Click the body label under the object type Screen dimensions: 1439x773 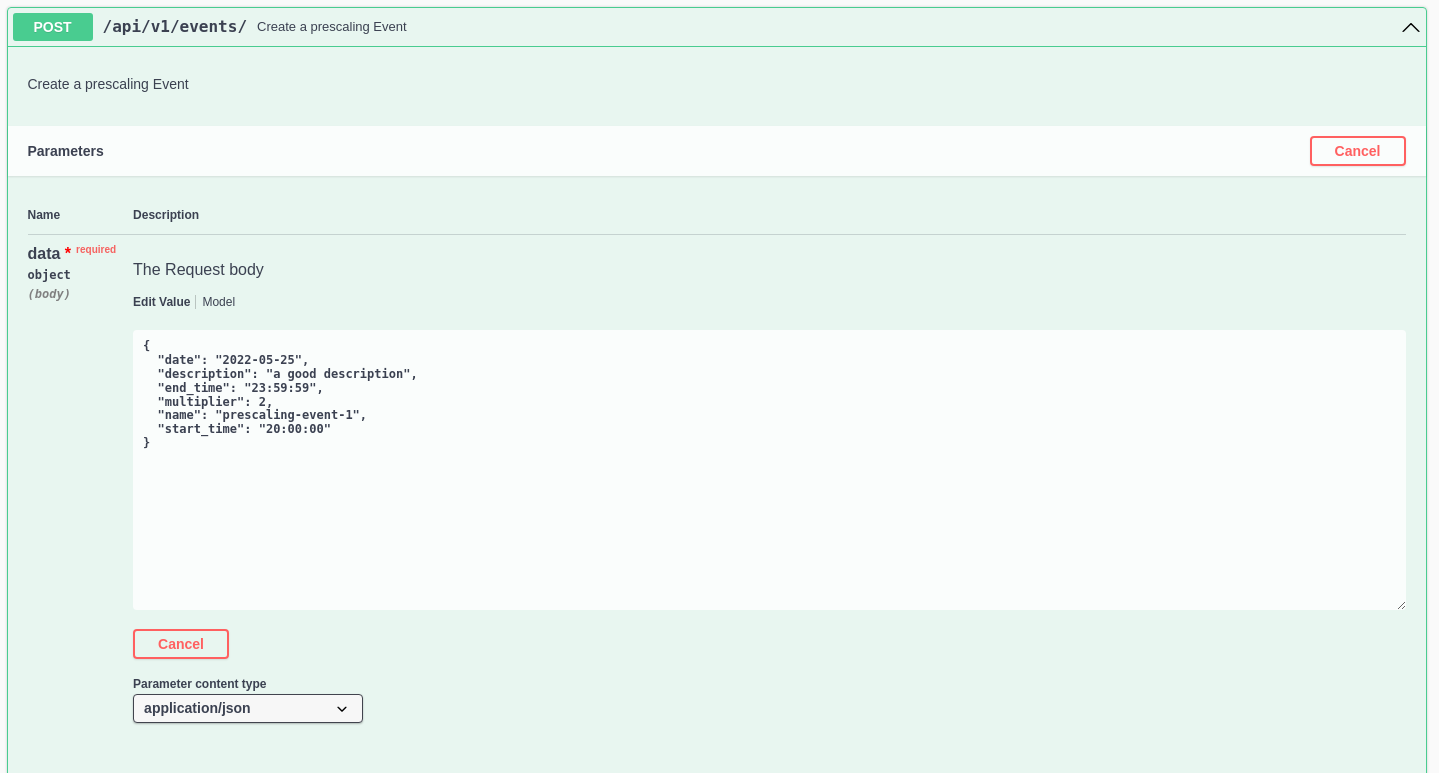click(48, 293)
